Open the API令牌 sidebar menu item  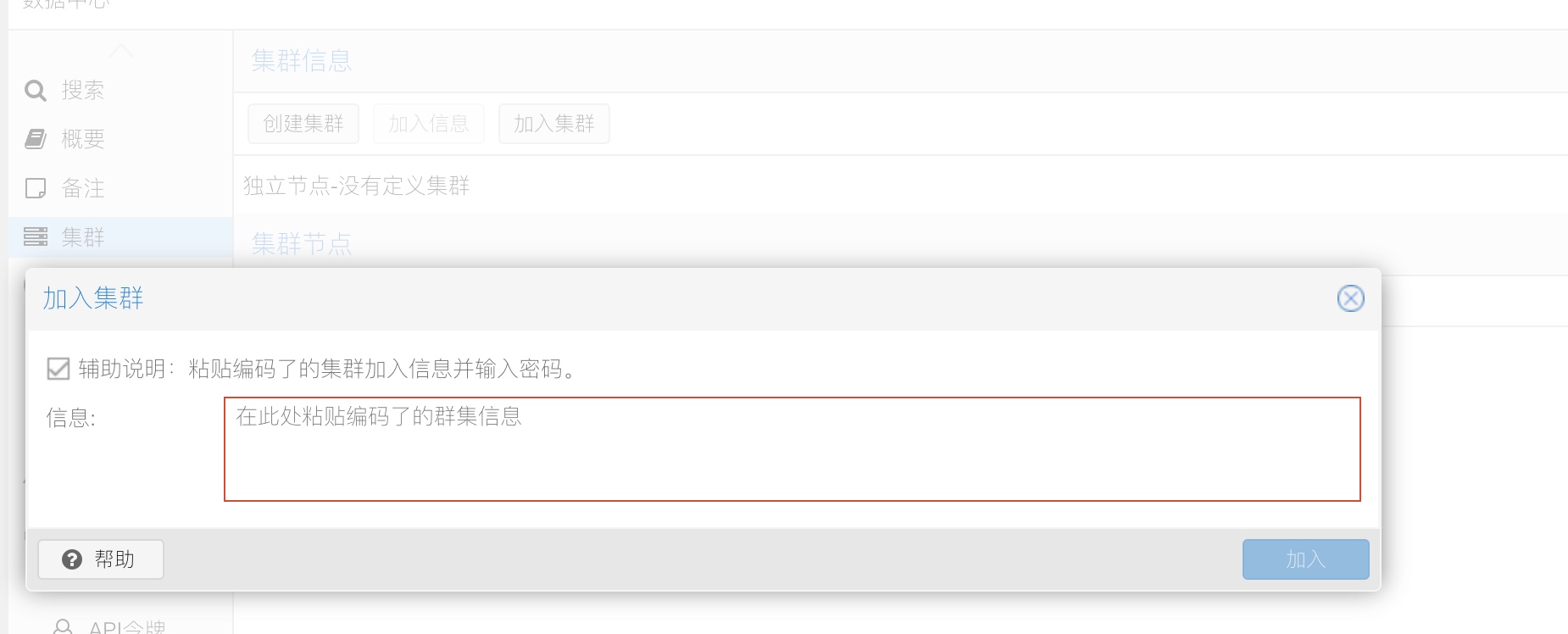[x=127, y=628]
